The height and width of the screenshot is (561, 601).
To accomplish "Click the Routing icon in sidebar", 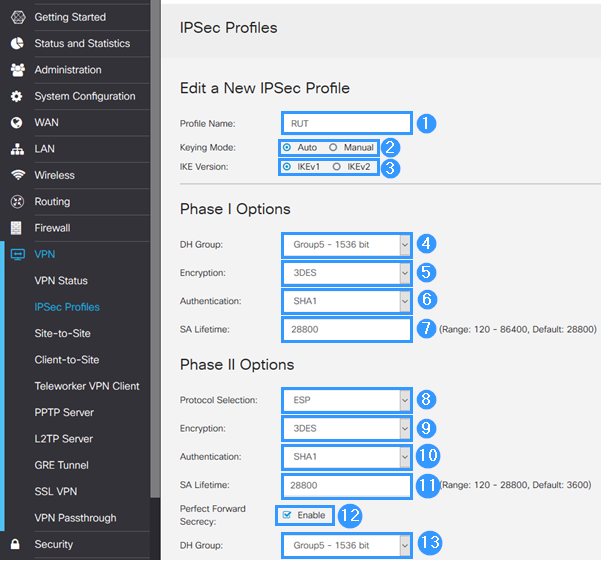I will [x=16, y=202].
